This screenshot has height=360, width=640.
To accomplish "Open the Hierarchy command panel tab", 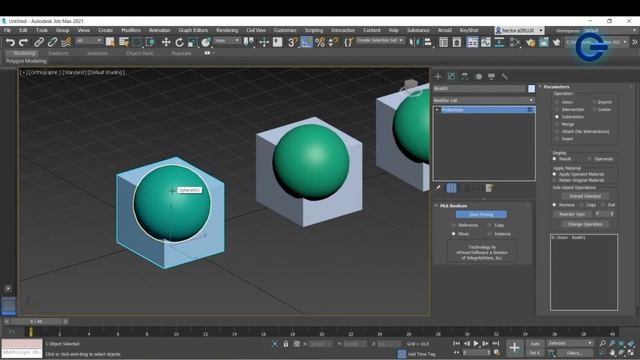I will click(x=464, y=76).
